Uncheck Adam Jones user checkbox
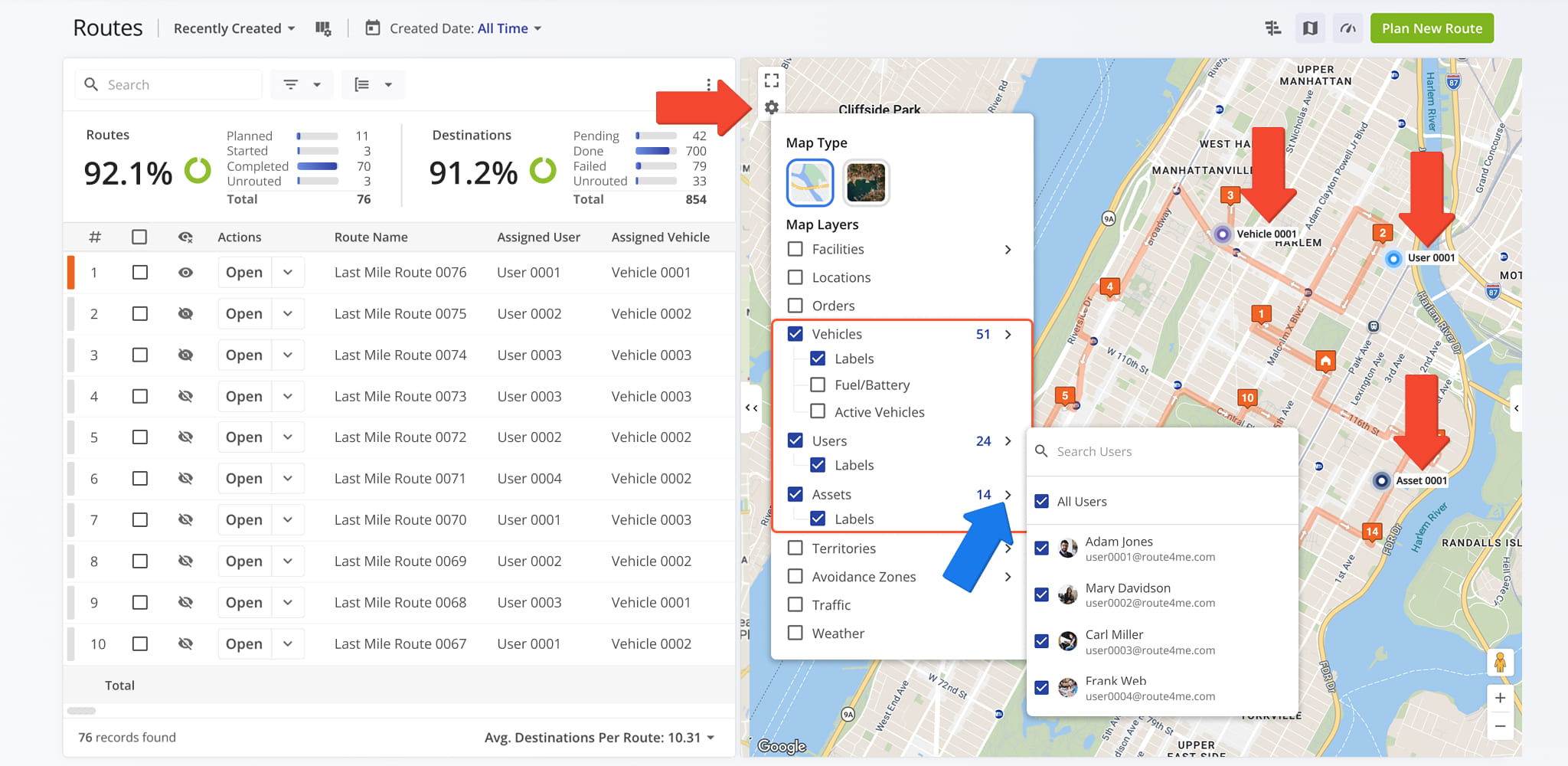1568x766 pixels. pyautogui.click(x=1041, y=548)
